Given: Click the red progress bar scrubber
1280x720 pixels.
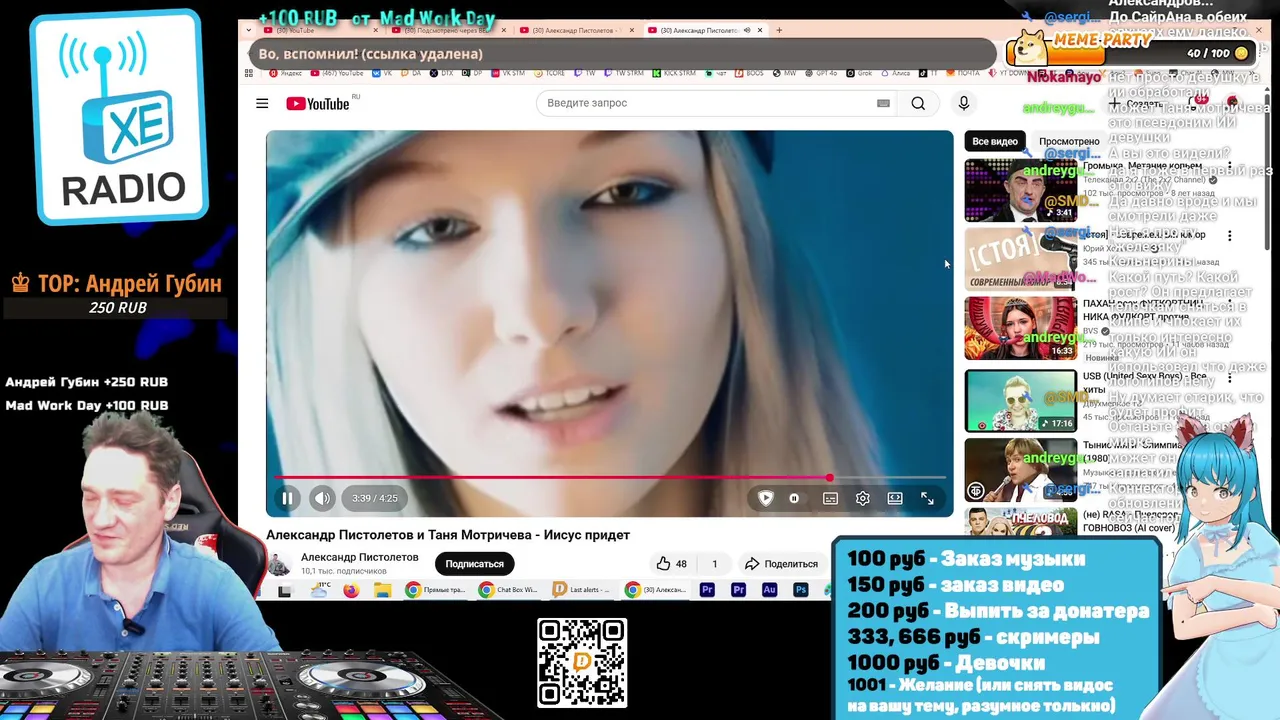Looking at the screenshot, I should [829, 478].
